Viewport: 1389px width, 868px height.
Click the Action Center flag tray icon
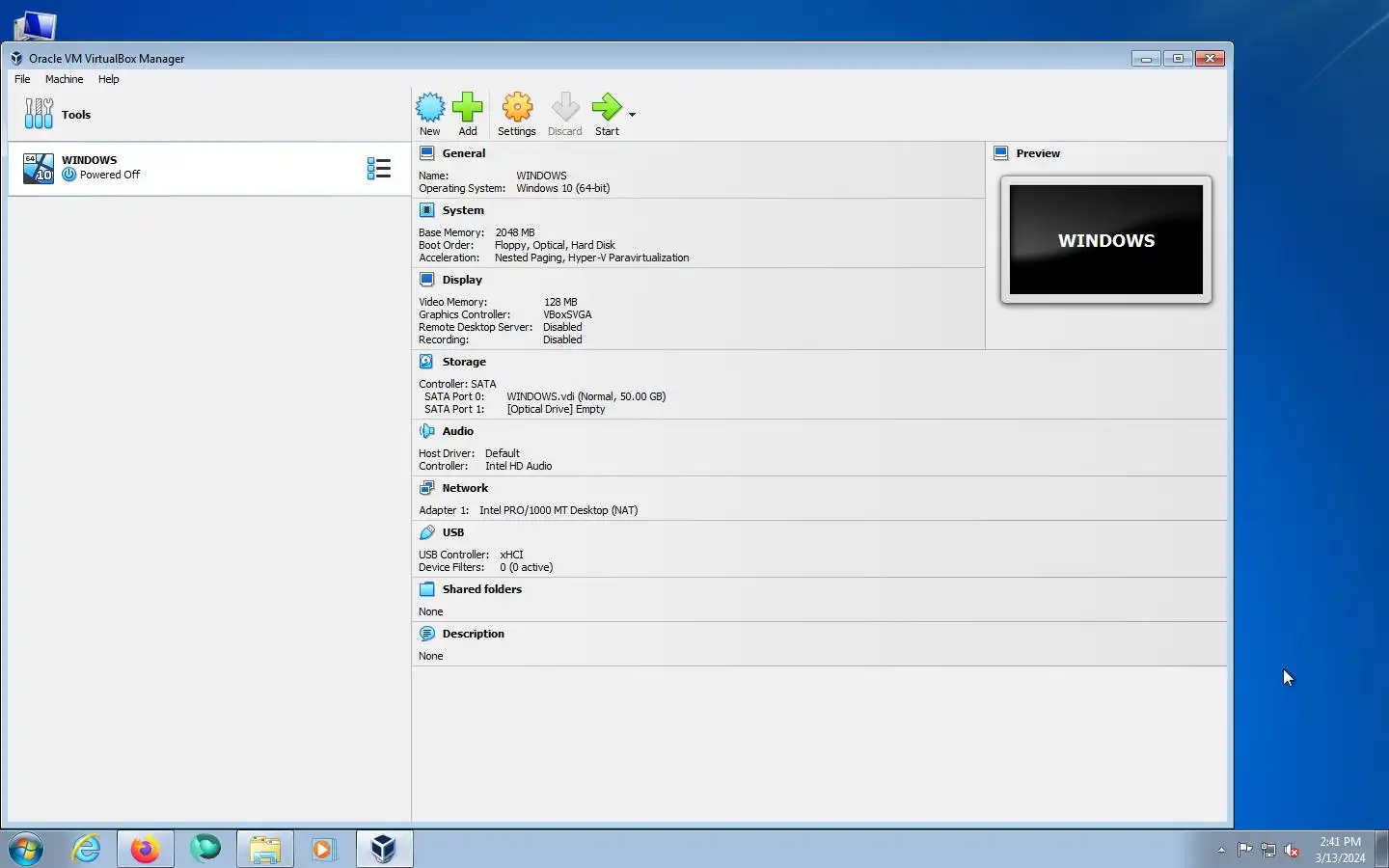(1245, 850)
